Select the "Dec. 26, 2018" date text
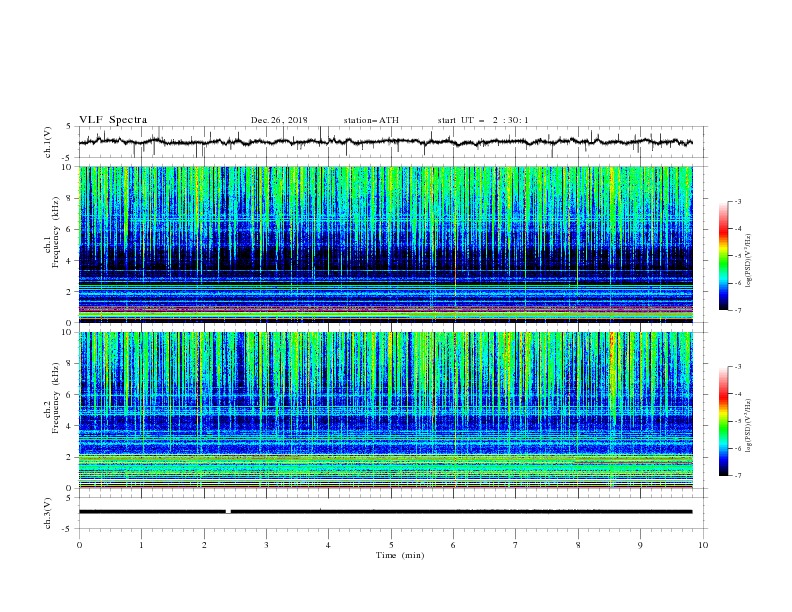Image resolution: width=792 pixels, height=612 pixels. [x=279, y=120]
